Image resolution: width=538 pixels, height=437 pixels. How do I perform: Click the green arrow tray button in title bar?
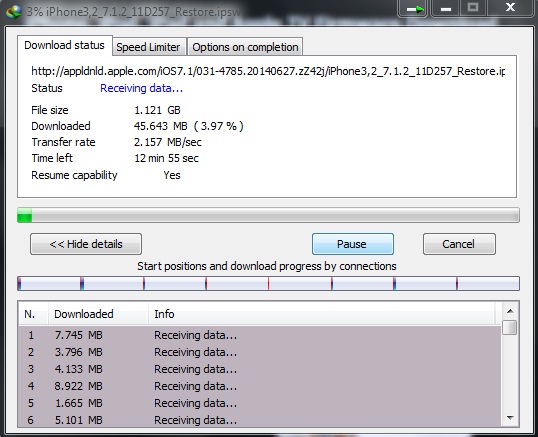point(413,8)
